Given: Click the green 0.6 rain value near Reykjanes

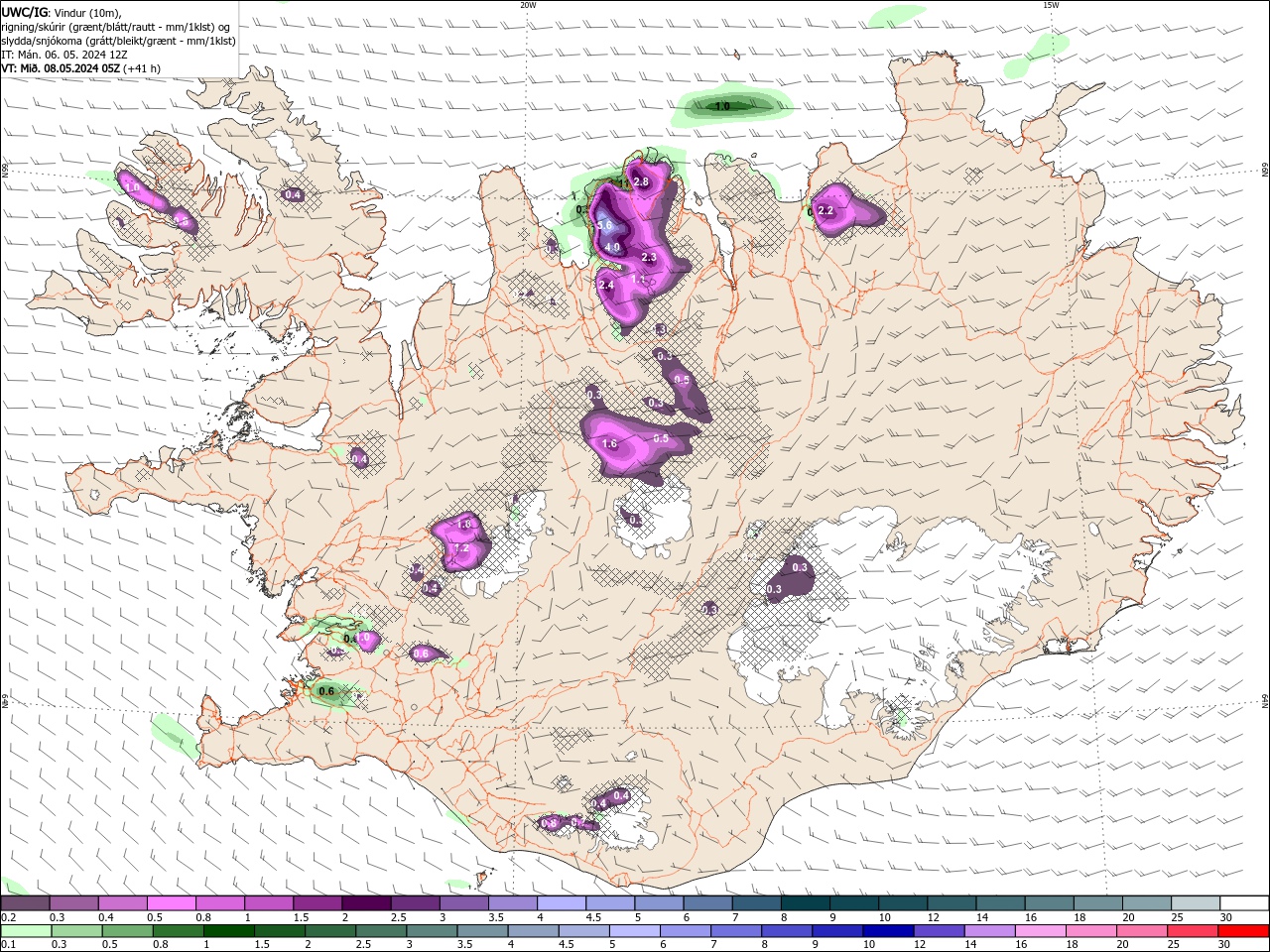Looking at the screenshot, I should (326, 691).
